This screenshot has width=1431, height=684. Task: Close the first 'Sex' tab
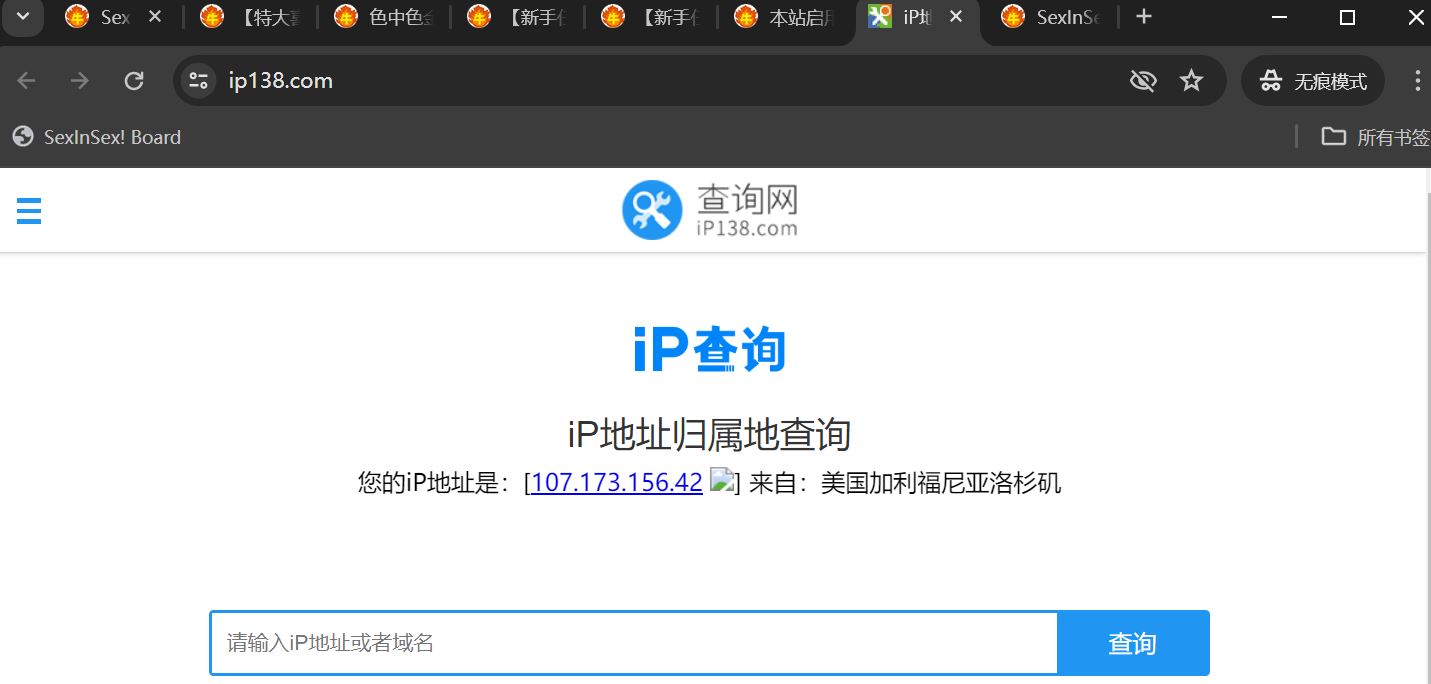pos(154,17)
